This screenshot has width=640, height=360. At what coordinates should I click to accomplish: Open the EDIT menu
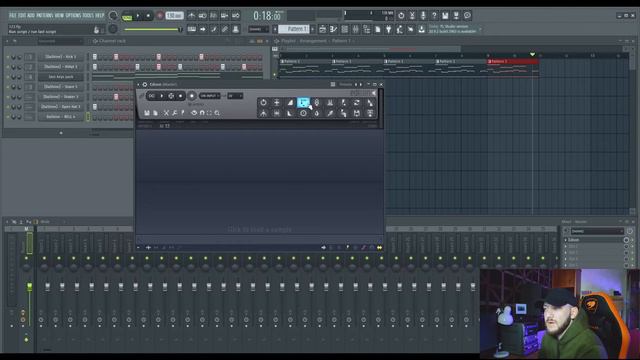[22, 16]
